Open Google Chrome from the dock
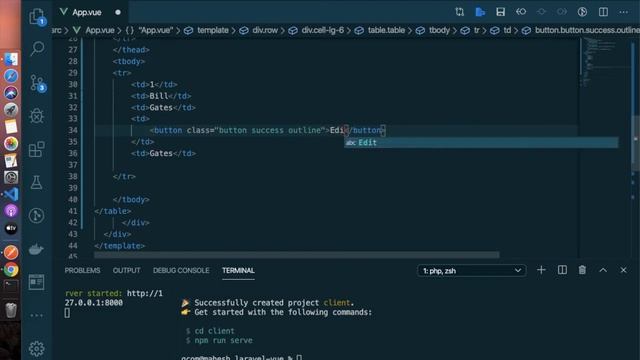Viewport: 640px width, 360px height. click(11, 270)
